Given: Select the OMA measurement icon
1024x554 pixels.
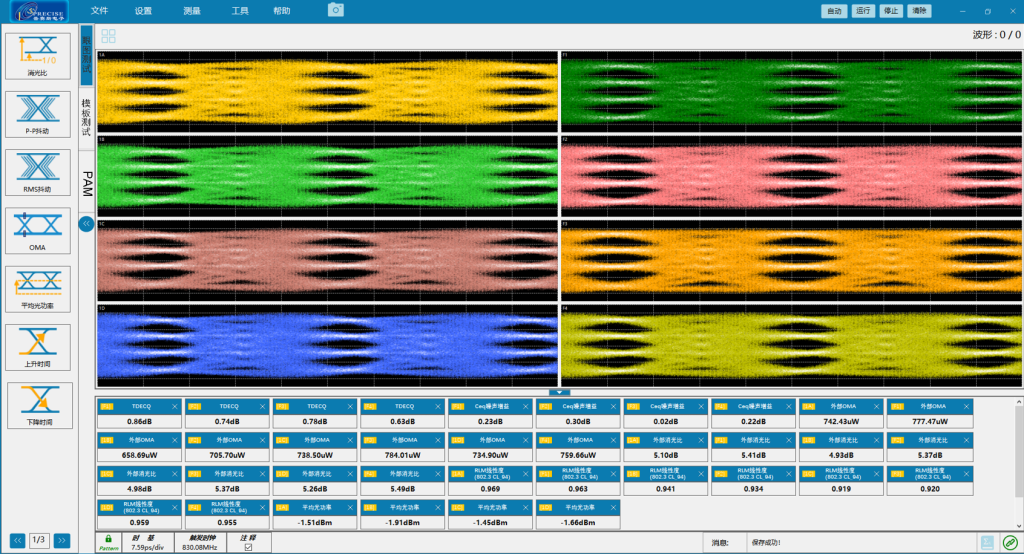Looking at the screenshot, I should [x=38, y=230].
